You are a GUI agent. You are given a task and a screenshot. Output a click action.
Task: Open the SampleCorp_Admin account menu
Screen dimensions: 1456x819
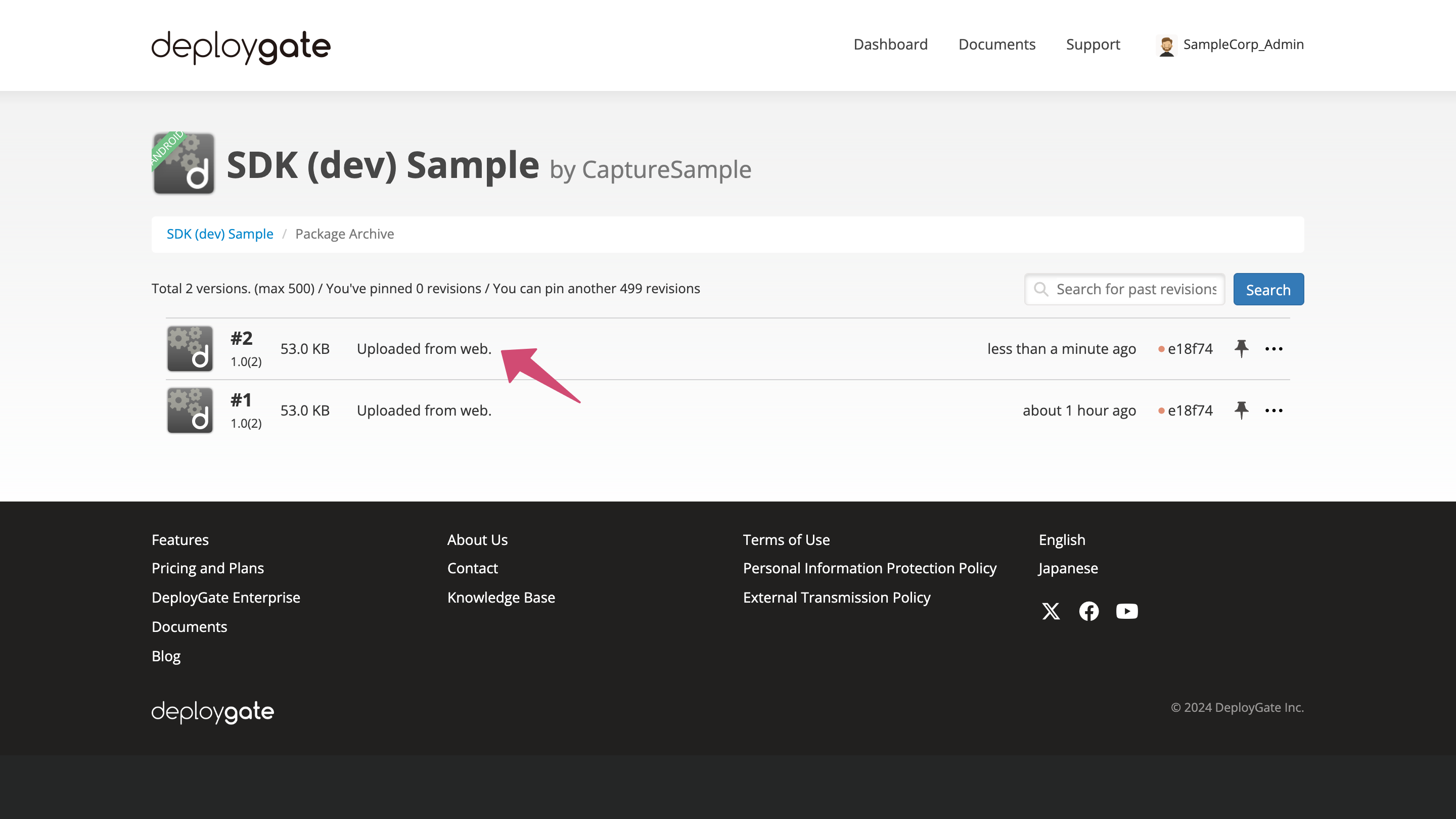1243,44
